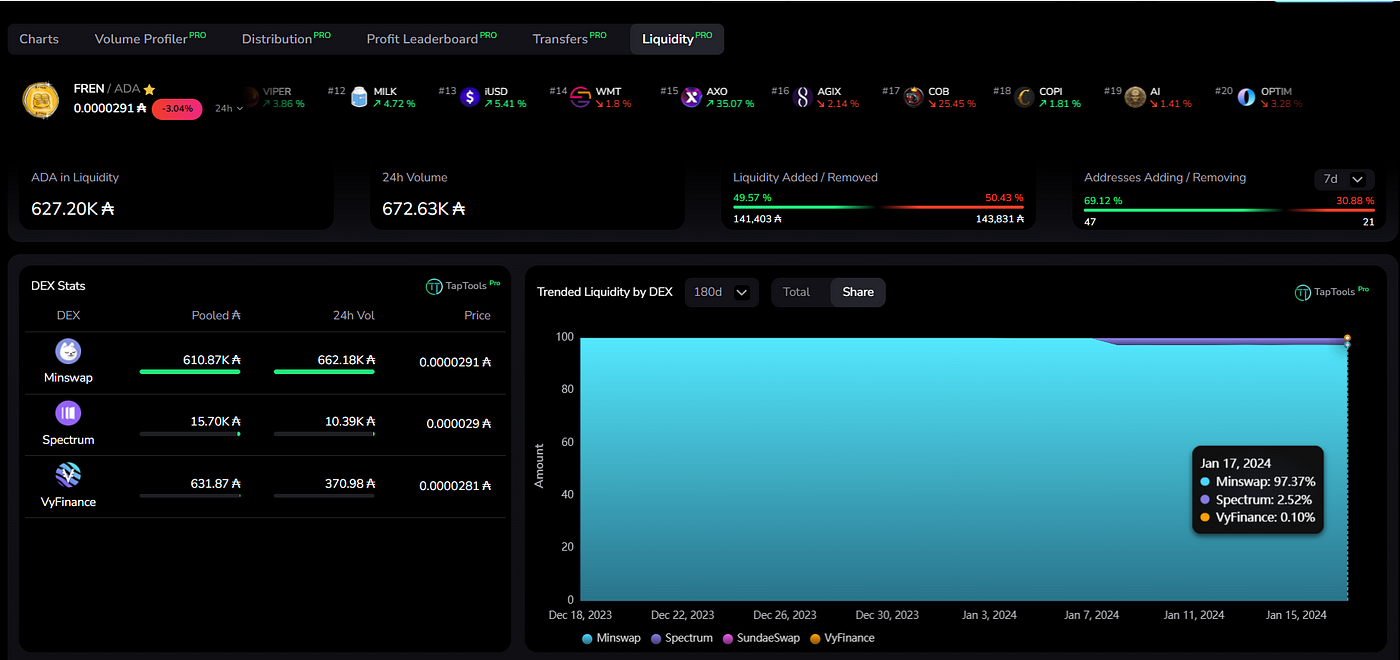Image resolution: width=1400 pixels, height=660 pixels.
Task: Open the Charts tab
Action: click(x=39, y=39)
